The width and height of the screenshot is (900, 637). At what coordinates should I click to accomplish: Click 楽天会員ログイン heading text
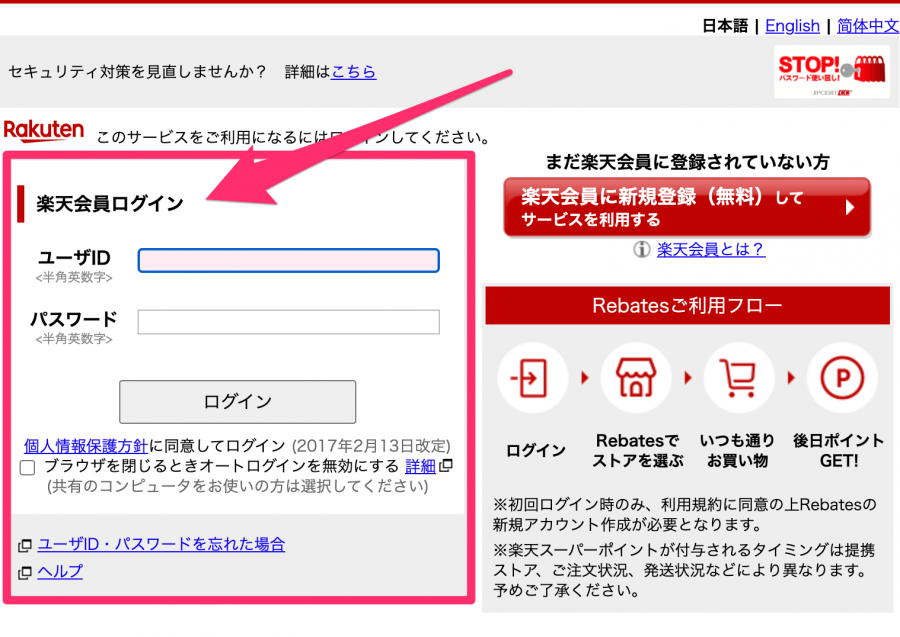110,204
